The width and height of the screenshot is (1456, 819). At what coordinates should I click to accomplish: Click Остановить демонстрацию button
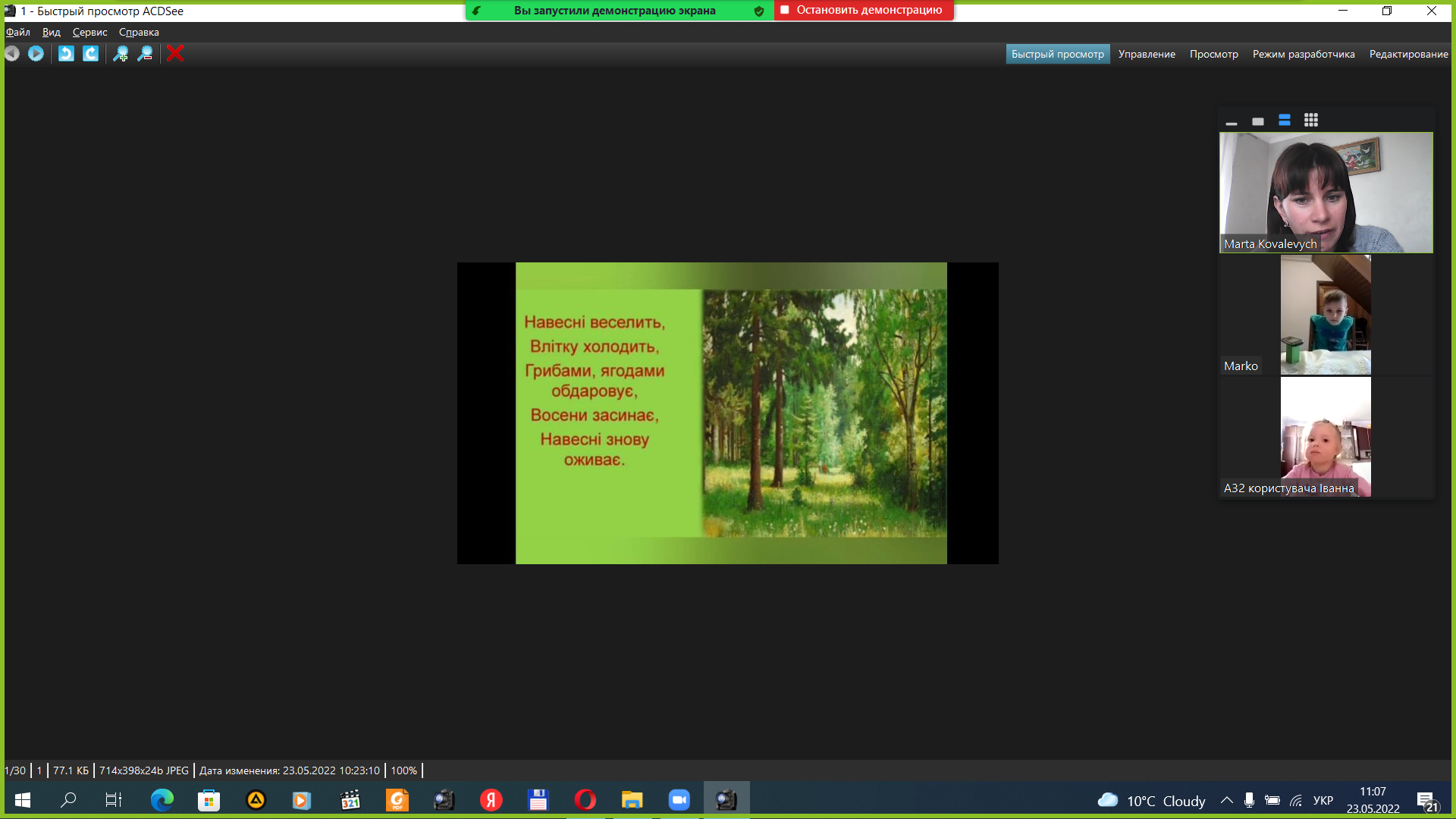(x=864, y=10)
